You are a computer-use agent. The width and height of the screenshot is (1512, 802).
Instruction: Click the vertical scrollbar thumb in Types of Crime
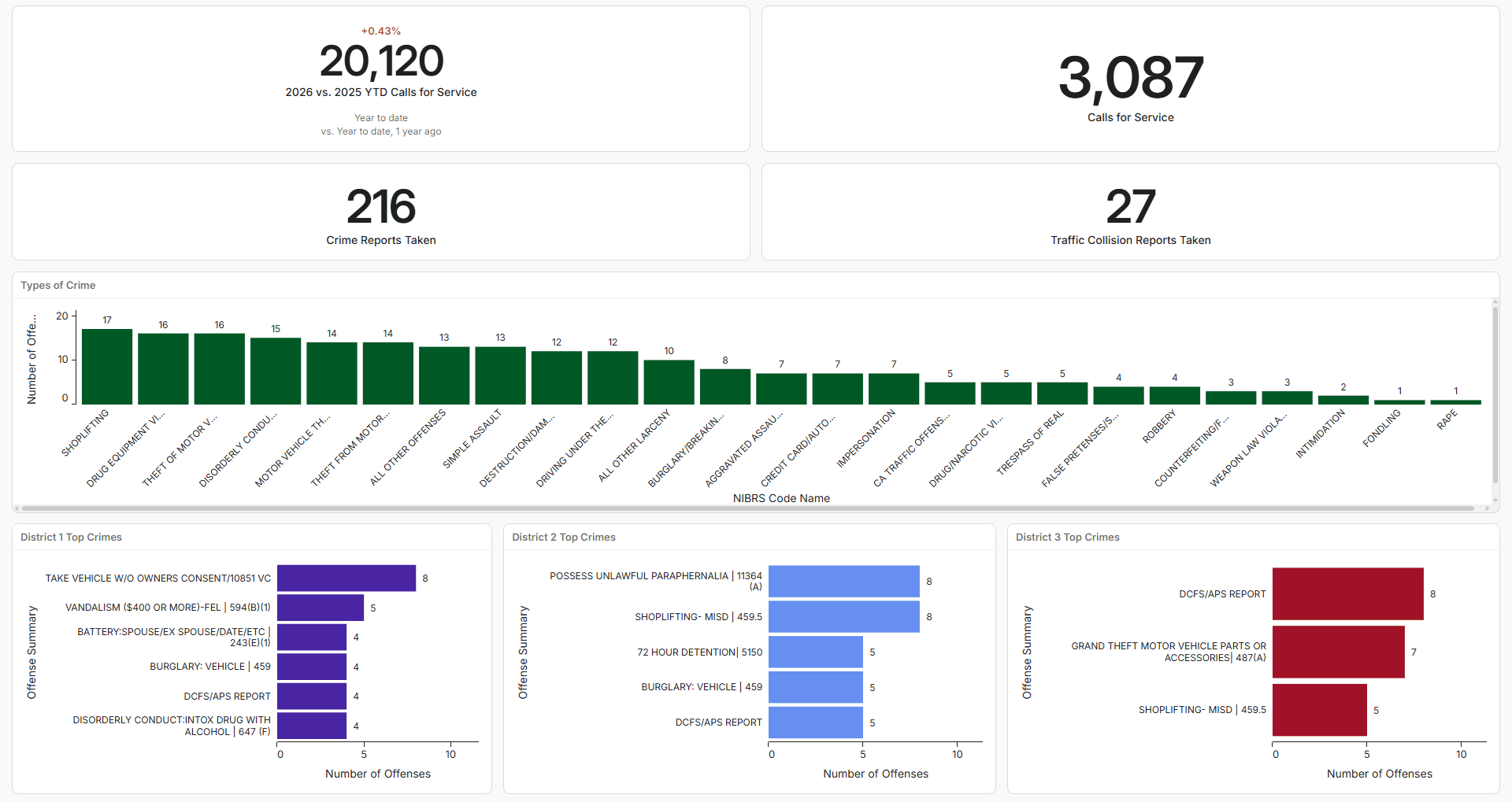(x=1495, y=394)
